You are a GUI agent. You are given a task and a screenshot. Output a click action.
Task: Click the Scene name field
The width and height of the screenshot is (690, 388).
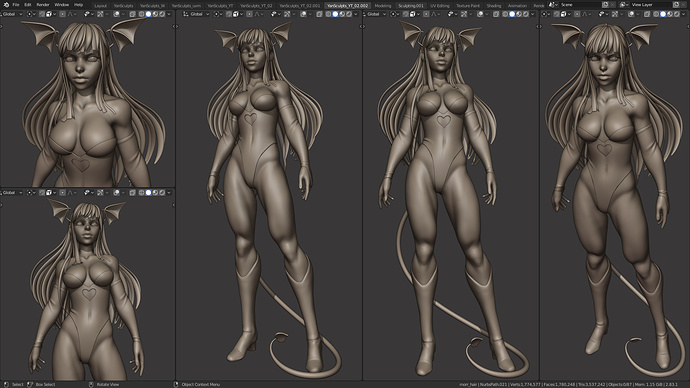click(580, 5)
